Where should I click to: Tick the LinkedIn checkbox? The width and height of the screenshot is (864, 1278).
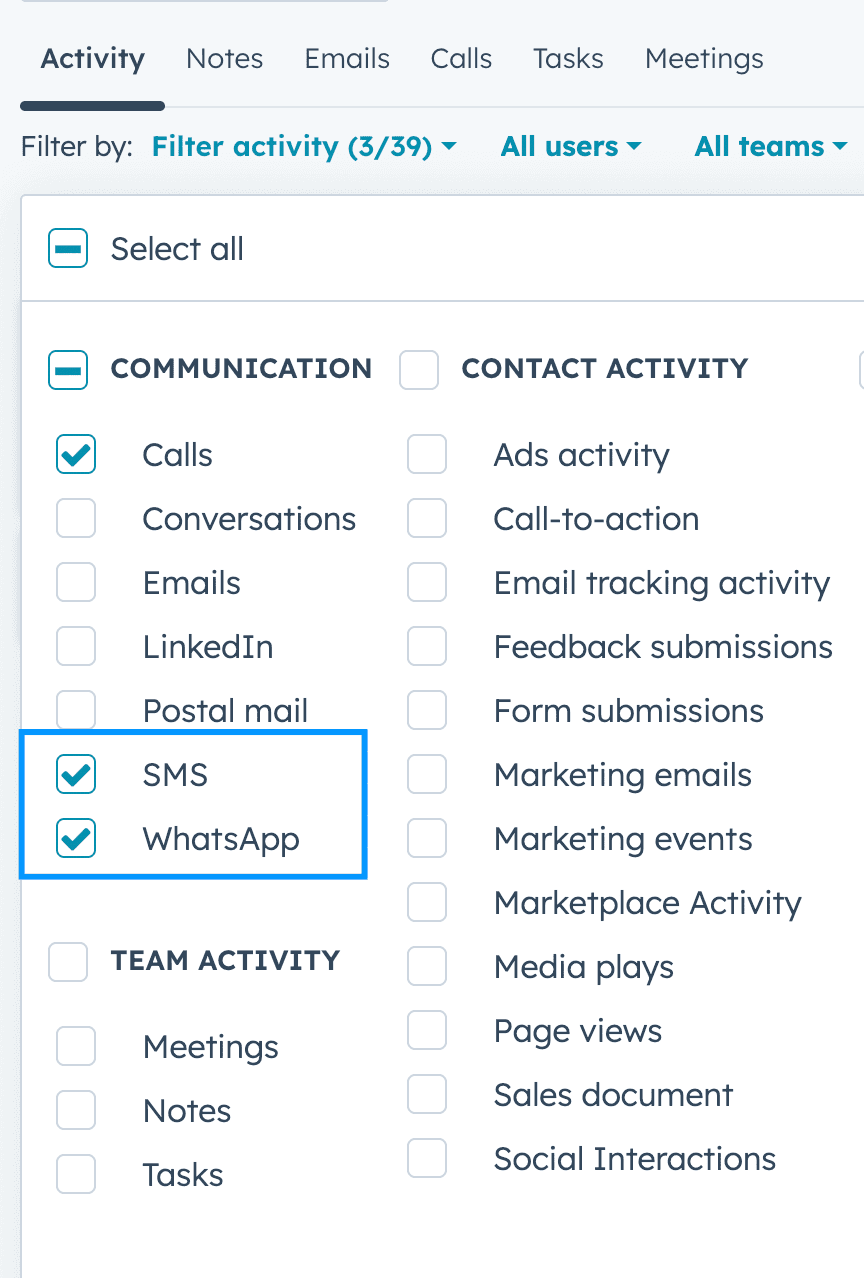[76, 647]
